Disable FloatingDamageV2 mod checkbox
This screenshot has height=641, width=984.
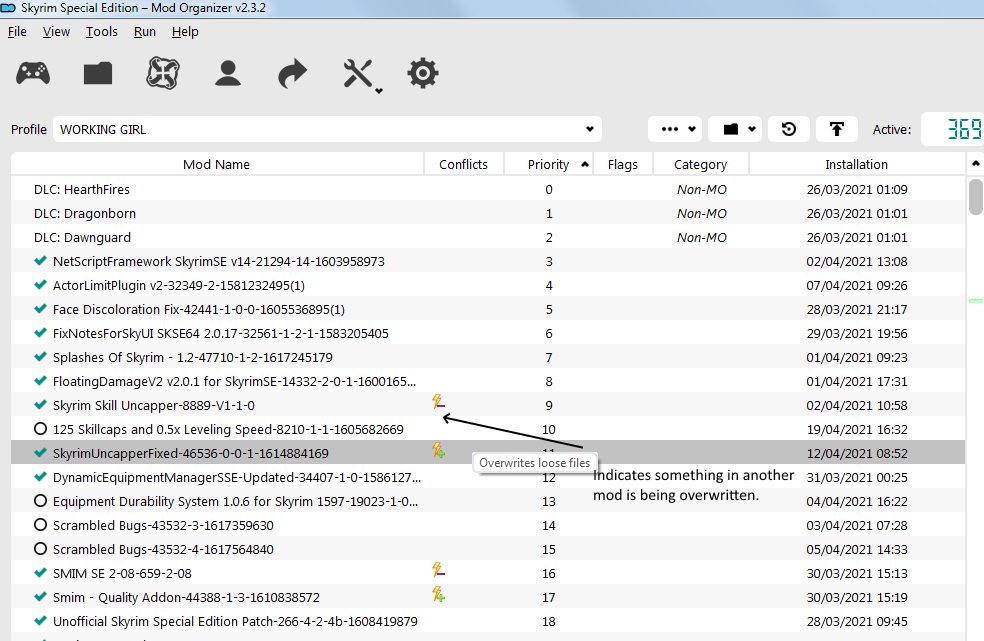click(41, 381)
